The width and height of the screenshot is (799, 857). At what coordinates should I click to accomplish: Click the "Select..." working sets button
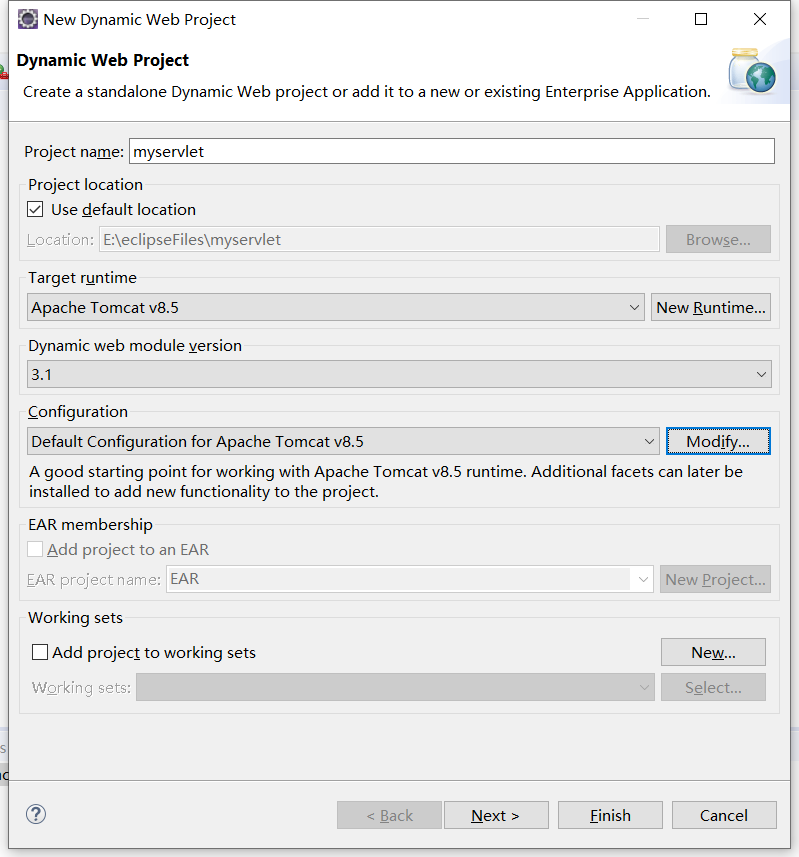[x=713, y=686]
